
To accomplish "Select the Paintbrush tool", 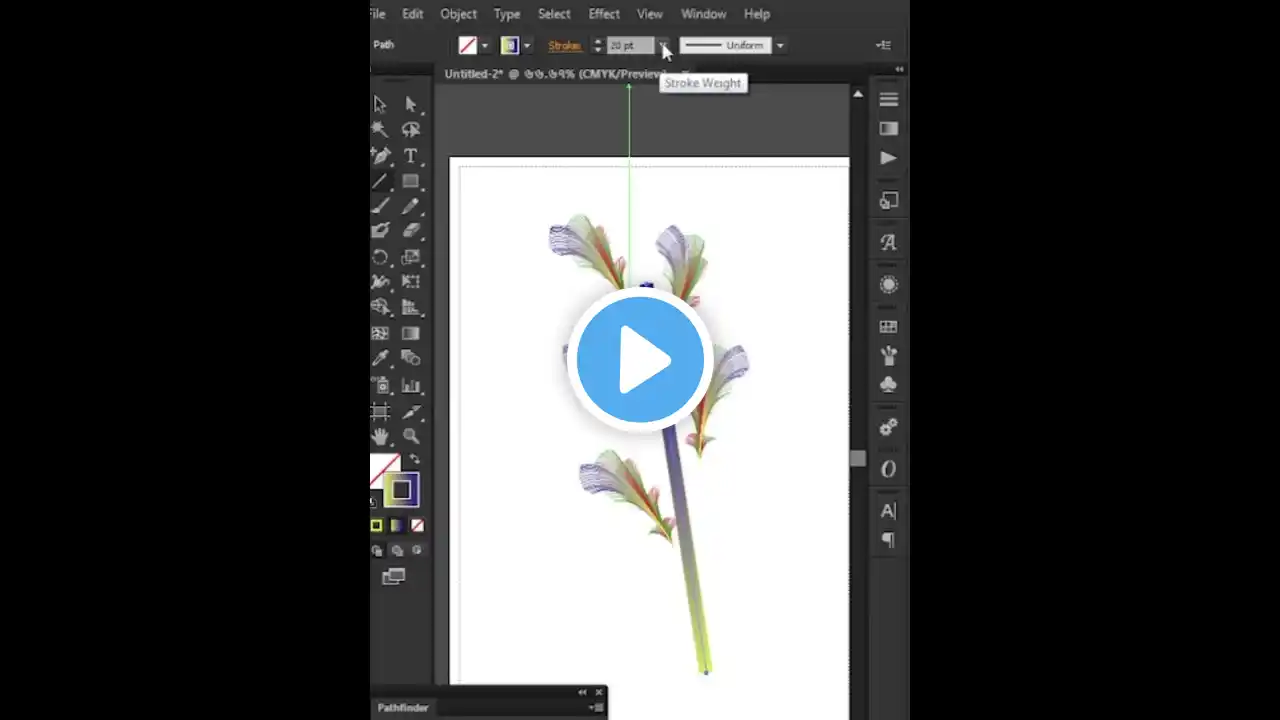I will 380,206.
